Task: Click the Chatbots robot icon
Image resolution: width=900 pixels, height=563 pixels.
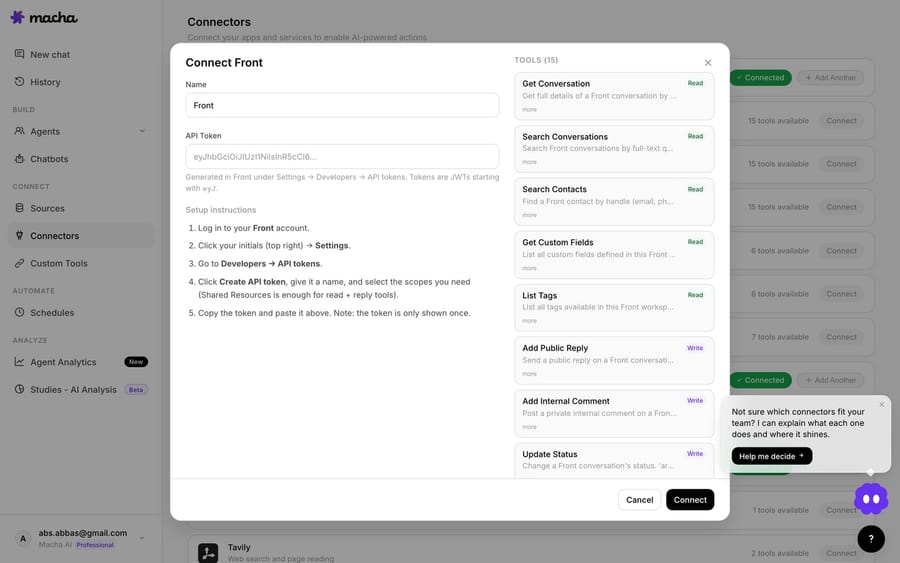Action: [x=20, y=158]
